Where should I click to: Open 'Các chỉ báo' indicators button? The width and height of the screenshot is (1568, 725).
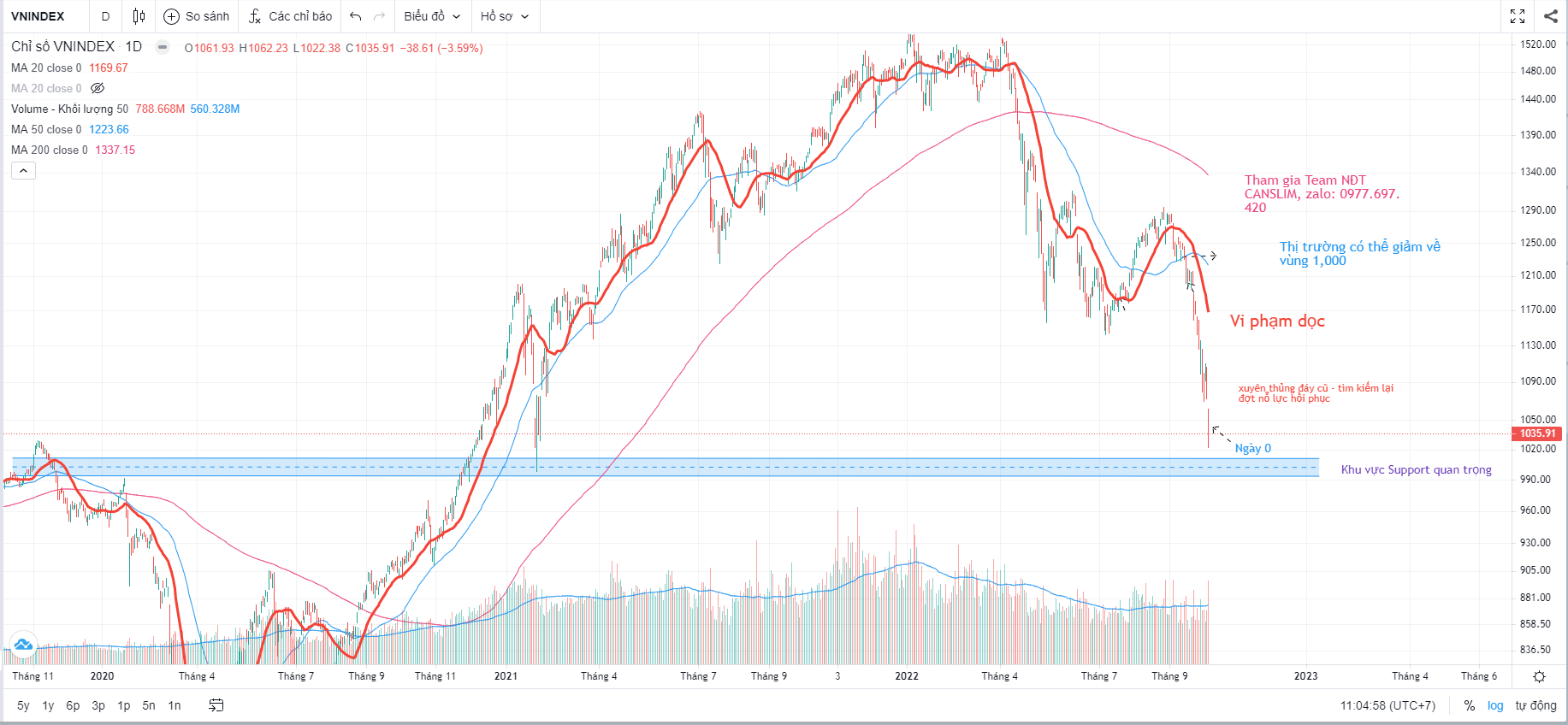tap(291, 16)
